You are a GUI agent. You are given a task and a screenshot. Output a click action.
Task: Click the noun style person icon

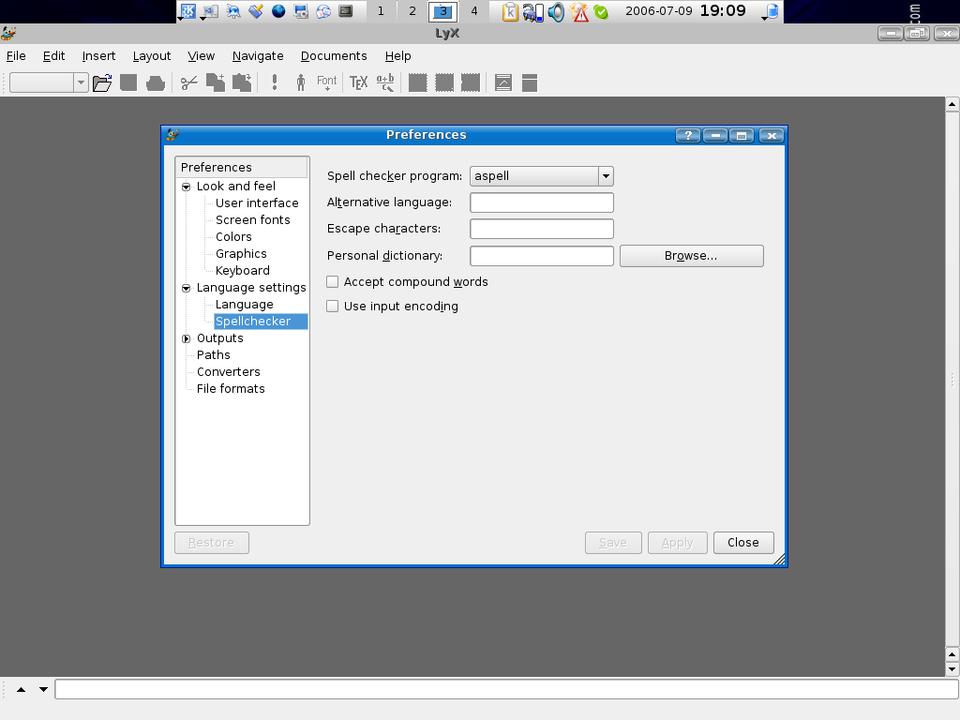click(300, 83)
